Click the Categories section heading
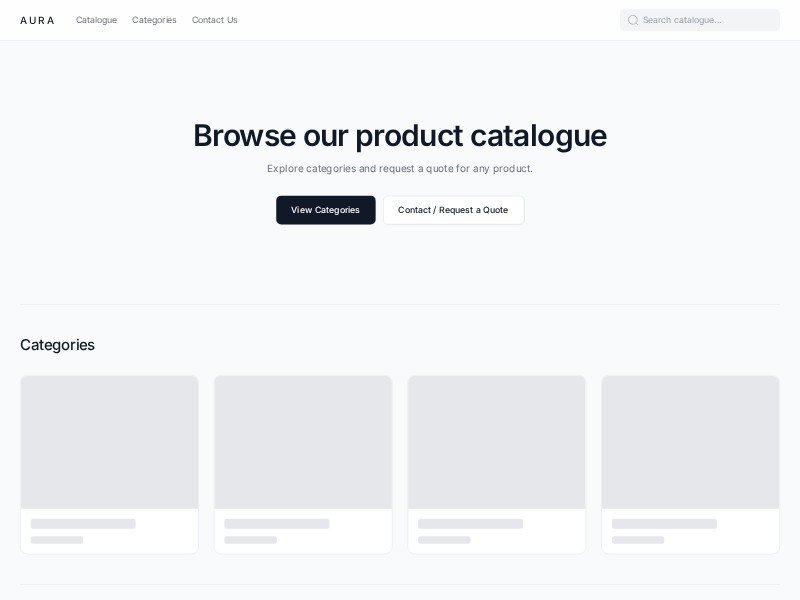The image size is (800, 600). pyautogui.click(x=57, y=345)
